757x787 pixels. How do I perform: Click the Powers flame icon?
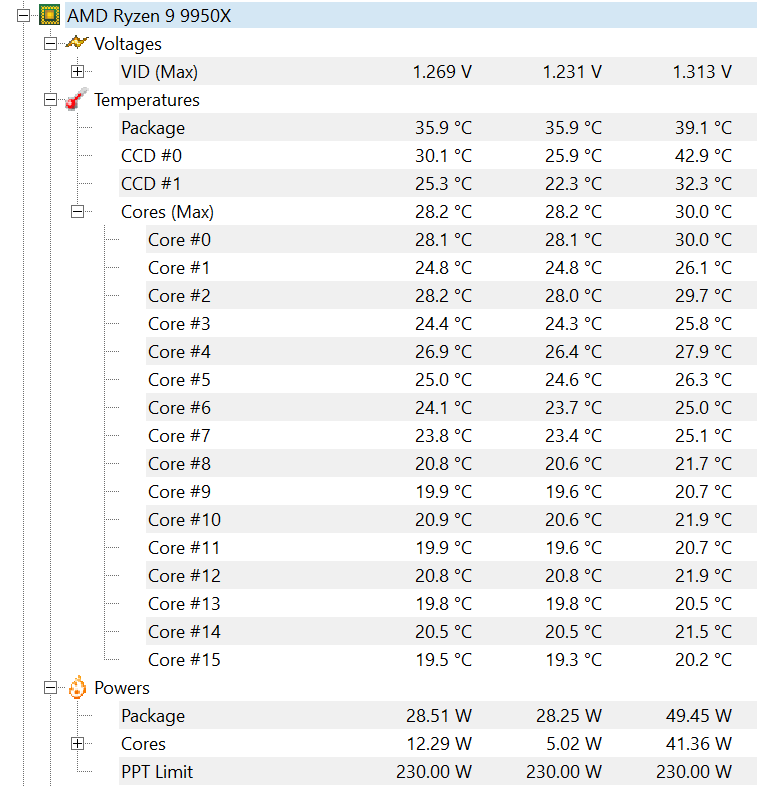coord(77,687)
